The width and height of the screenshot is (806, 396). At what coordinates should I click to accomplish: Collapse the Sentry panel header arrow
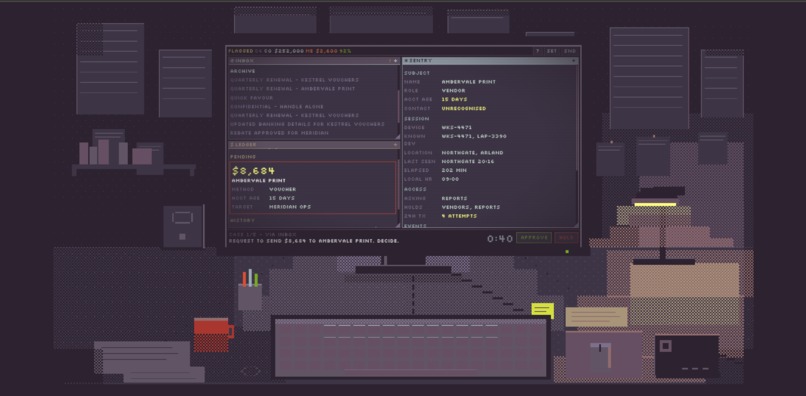pyautogui.click(x=574, y=61)
